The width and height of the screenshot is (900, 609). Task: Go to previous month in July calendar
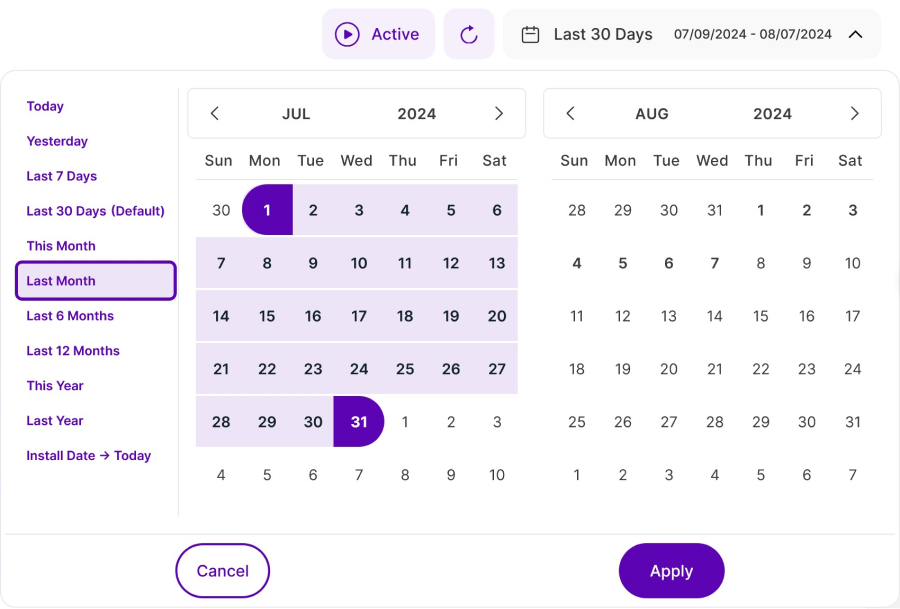point(215,114)
